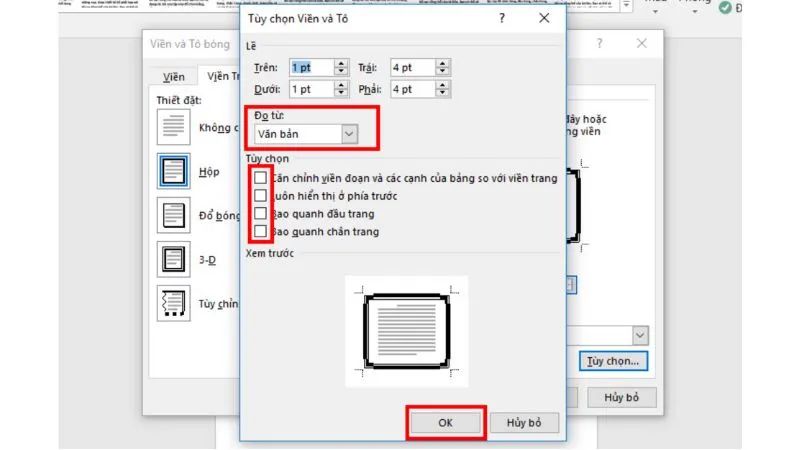Decrease the Phải margin with down arrow

442,93
